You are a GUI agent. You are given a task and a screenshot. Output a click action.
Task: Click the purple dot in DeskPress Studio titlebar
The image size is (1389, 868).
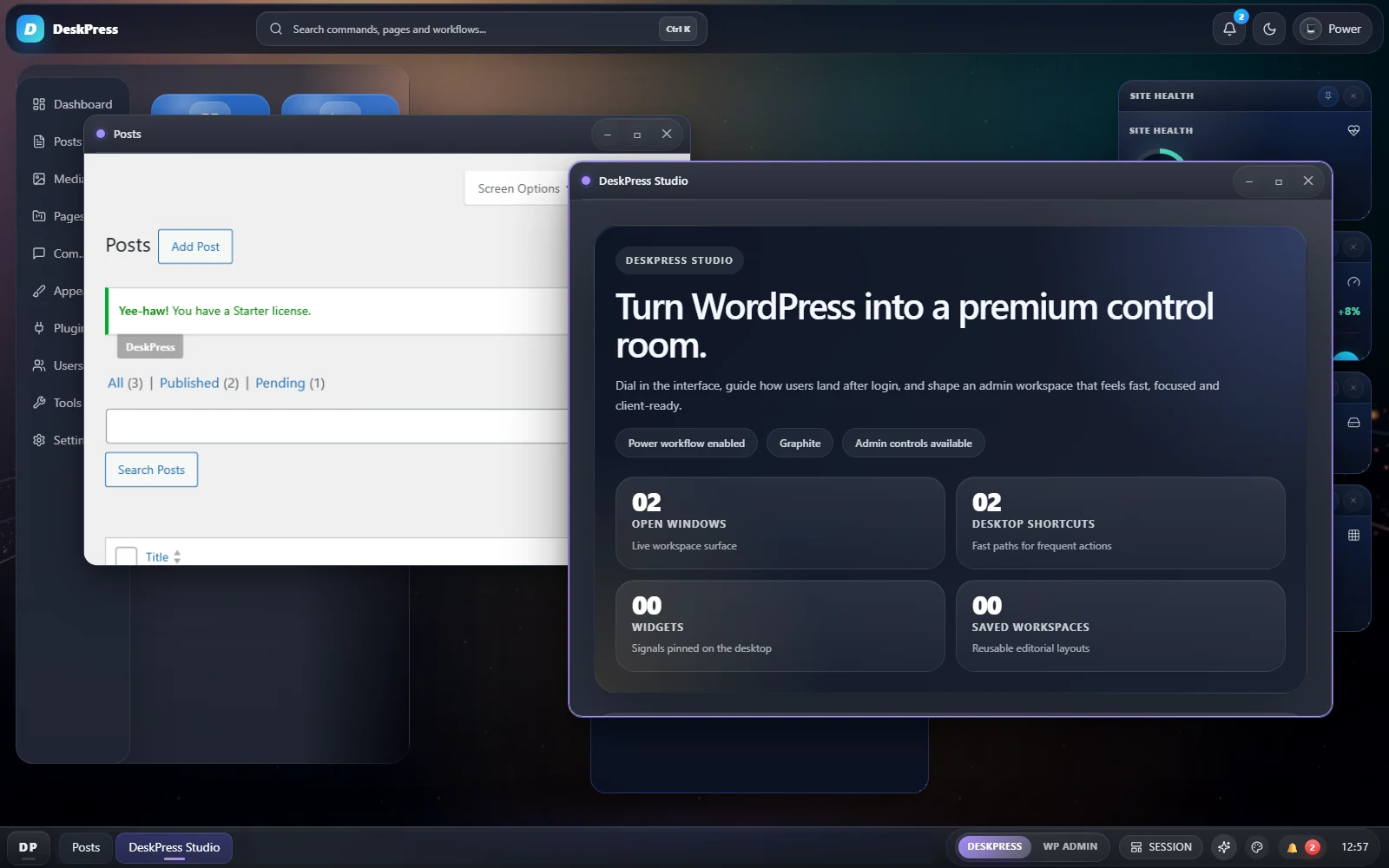click(586, 181)
